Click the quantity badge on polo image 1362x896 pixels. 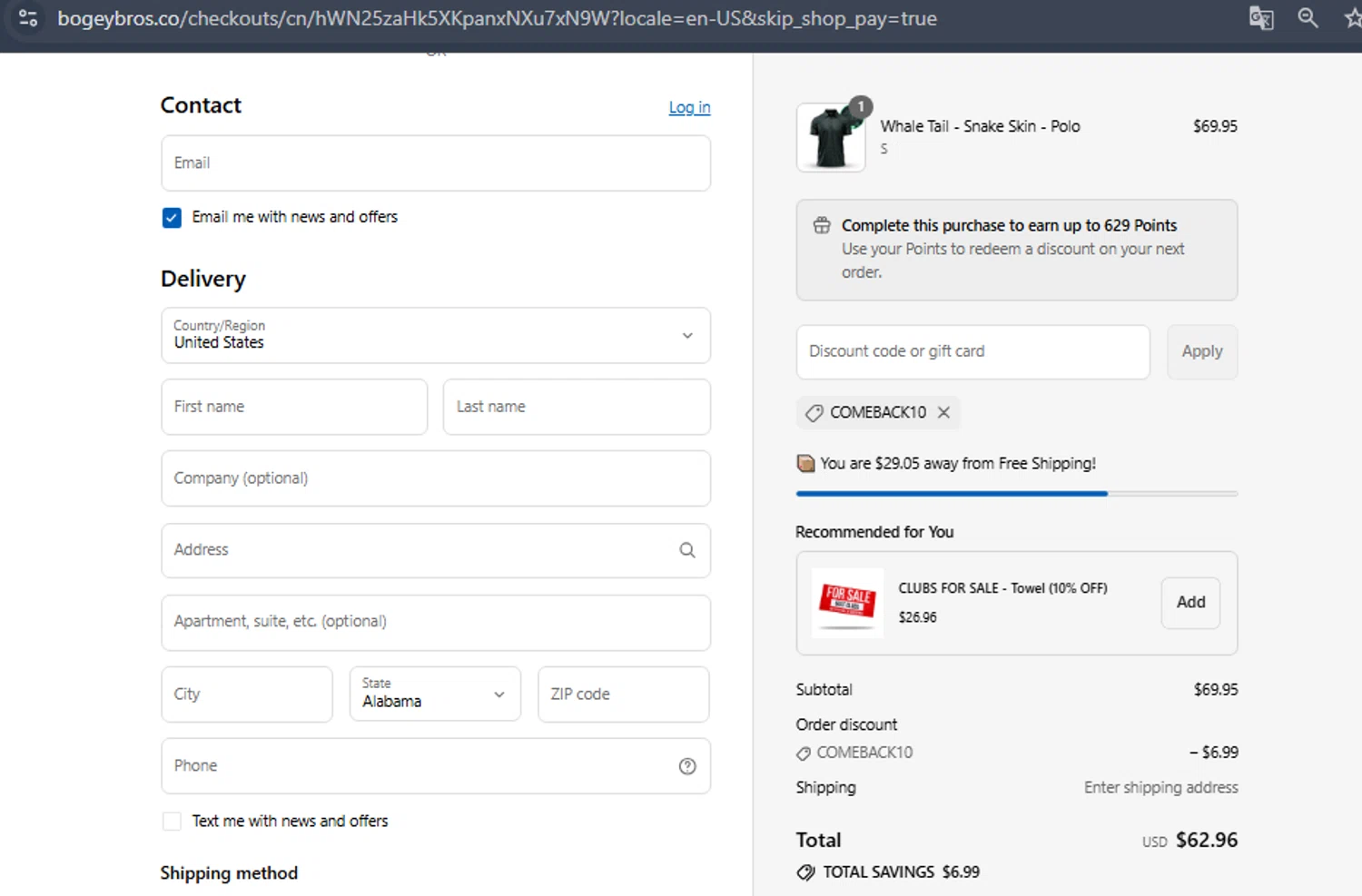pos(860,107)
